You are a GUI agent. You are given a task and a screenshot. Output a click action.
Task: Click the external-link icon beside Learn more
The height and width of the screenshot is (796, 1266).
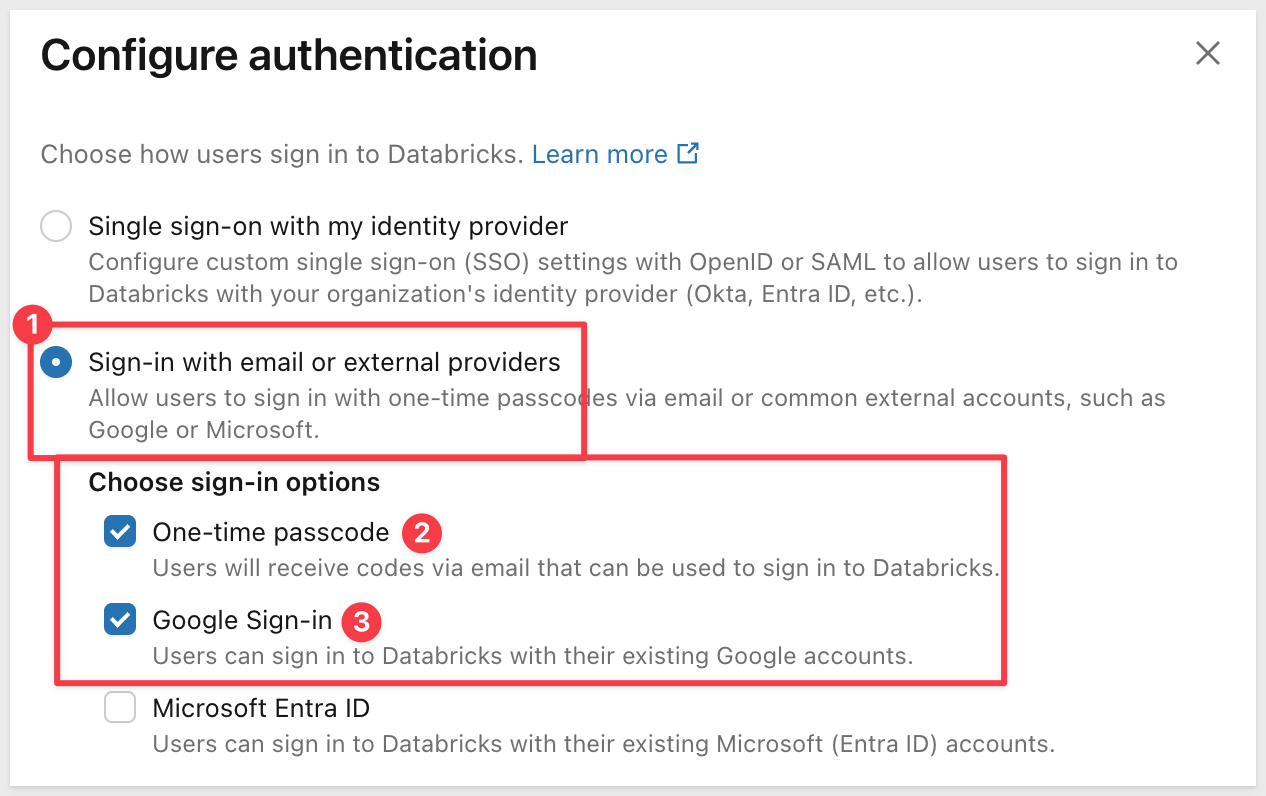click(688, 154)
